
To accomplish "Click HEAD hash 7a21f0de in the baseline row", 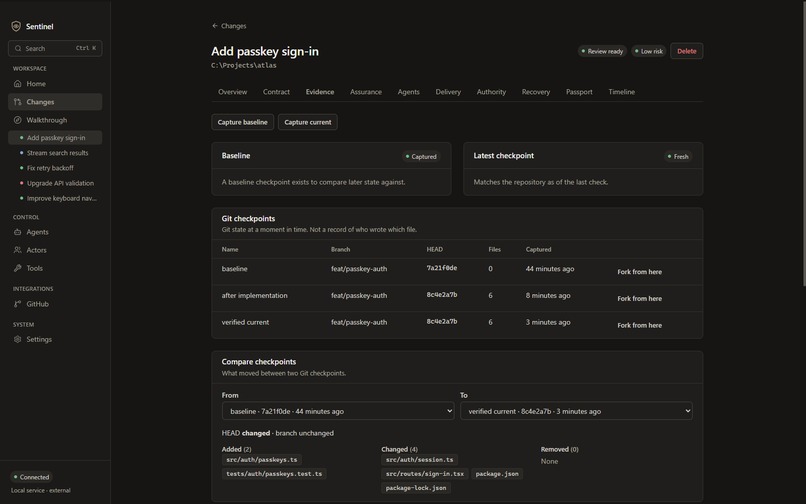I will [x=442, y=268].
